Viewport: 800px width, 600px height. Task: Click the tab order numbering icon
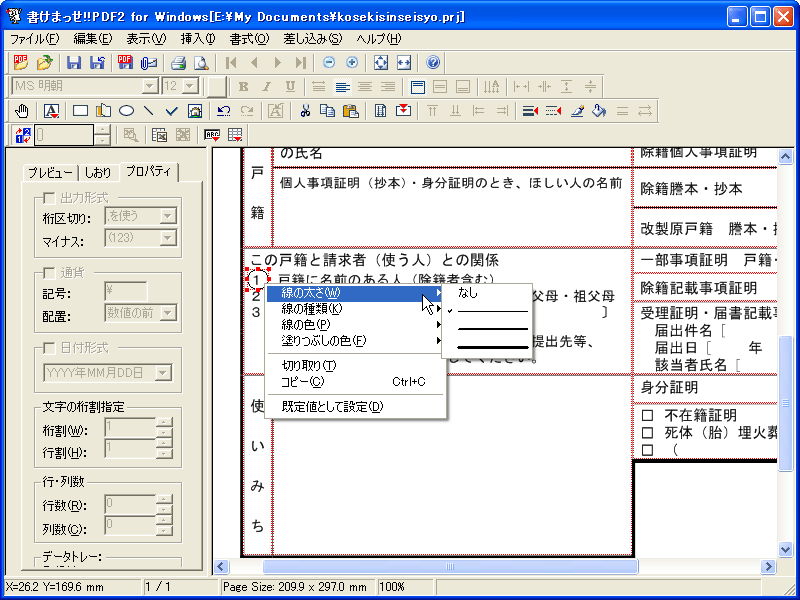pyautogui.click(x=22, y=135)
